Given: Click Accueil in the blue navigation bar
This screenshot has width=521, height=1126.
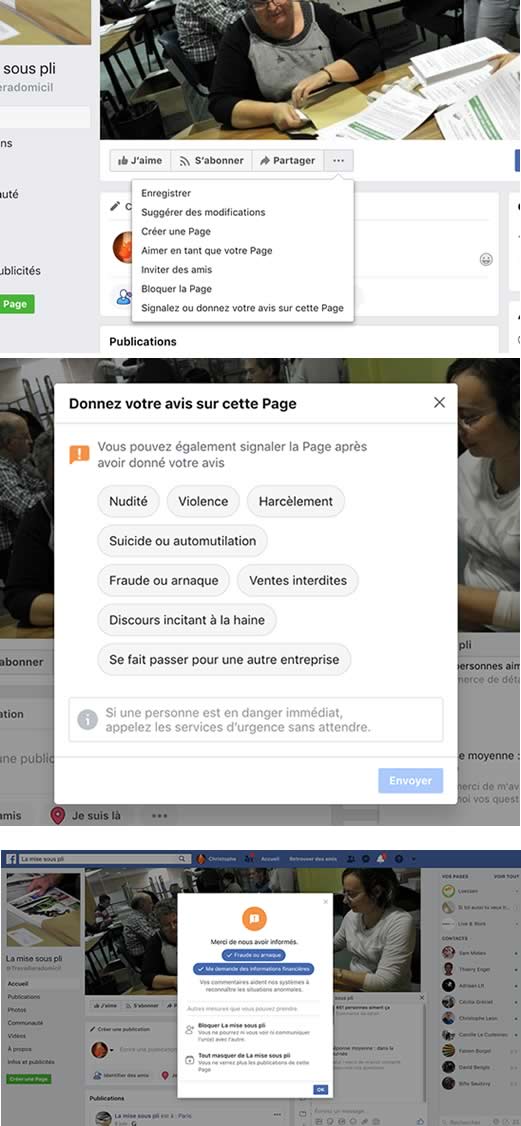Looking at the screenshot, I should [270, 858].
